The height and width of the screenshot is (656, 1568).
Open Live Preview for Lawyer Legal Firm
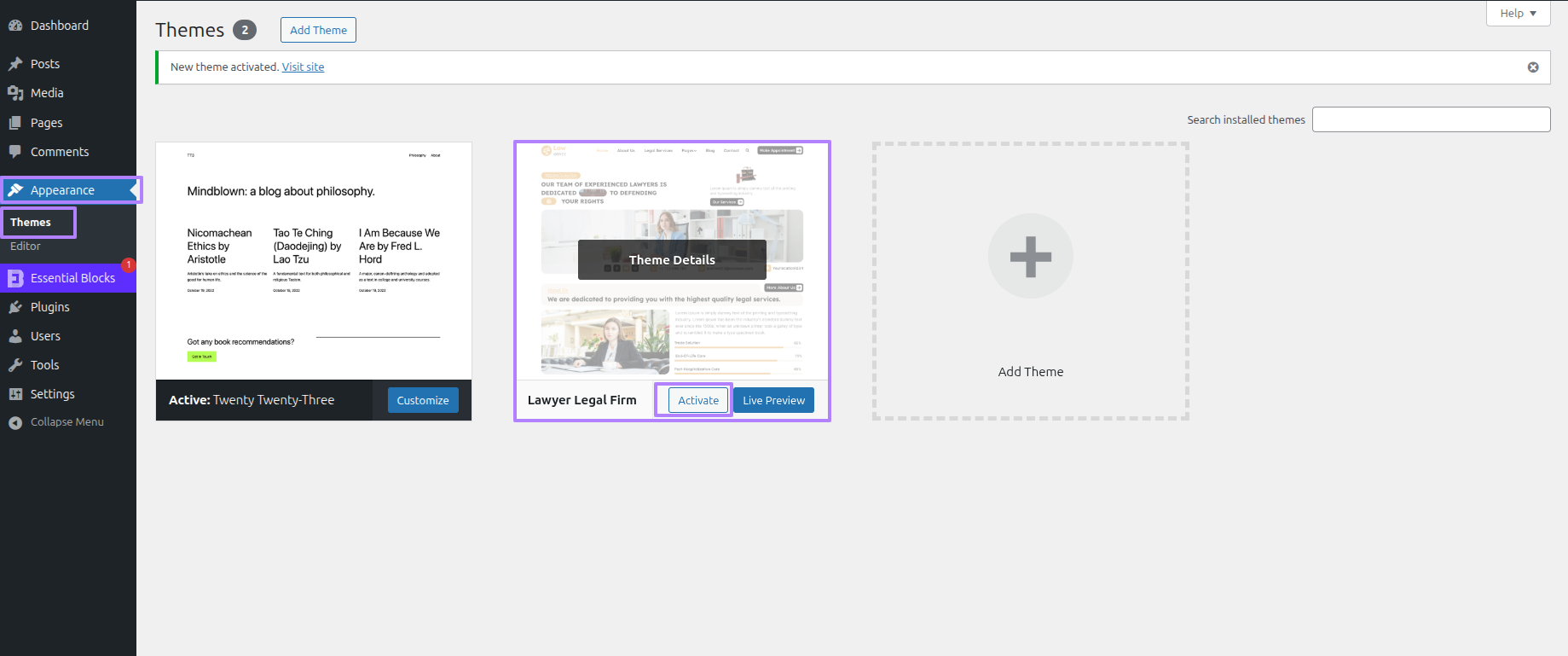click(773, 400)
